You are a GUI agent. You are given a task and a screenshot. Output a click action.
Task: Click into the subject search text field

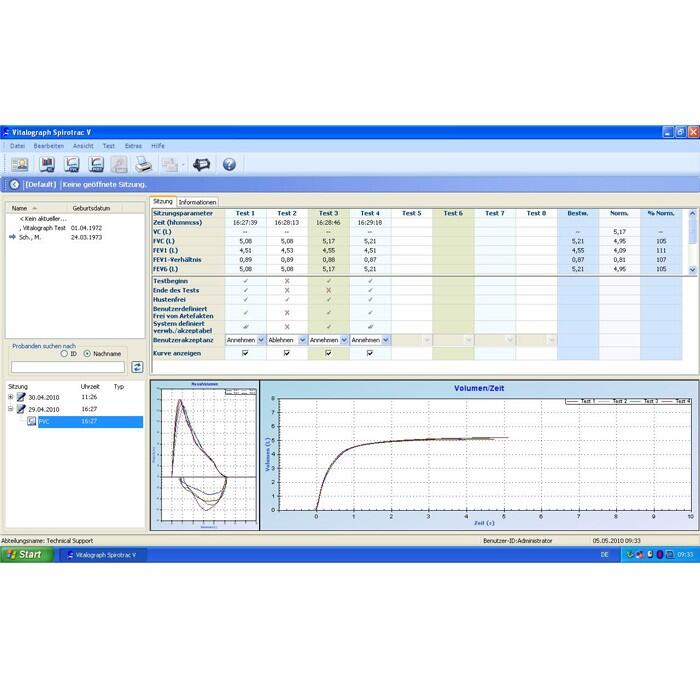point(68,367)
